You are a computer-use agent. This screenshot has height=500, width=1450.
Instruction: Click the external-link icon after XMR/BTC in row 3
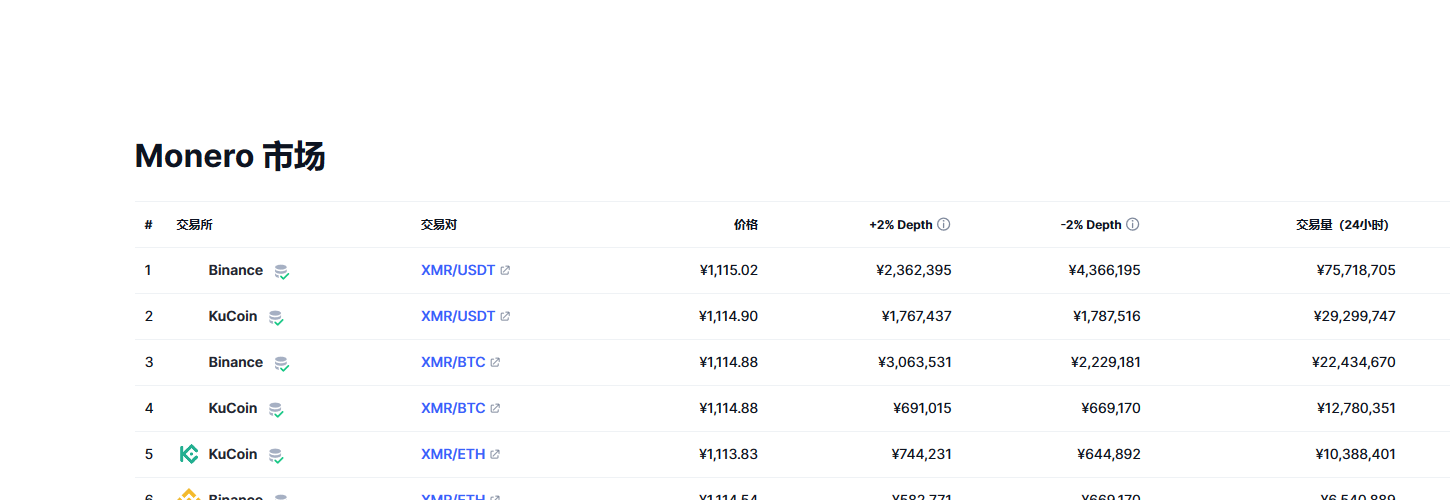pos(495,363)
